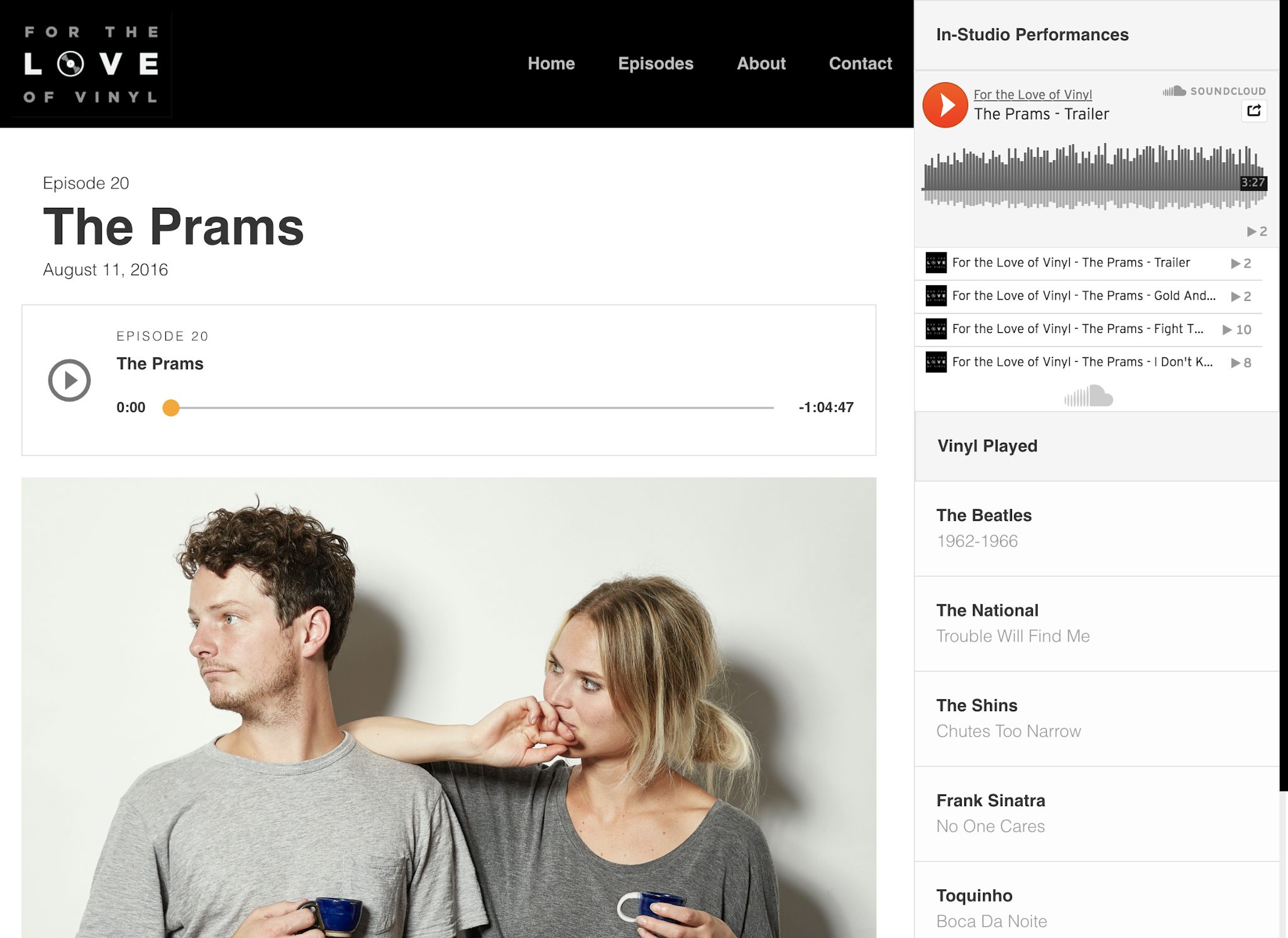Click the gray SoundCloud cloud icon below playlist

(x=1088, y=396)
